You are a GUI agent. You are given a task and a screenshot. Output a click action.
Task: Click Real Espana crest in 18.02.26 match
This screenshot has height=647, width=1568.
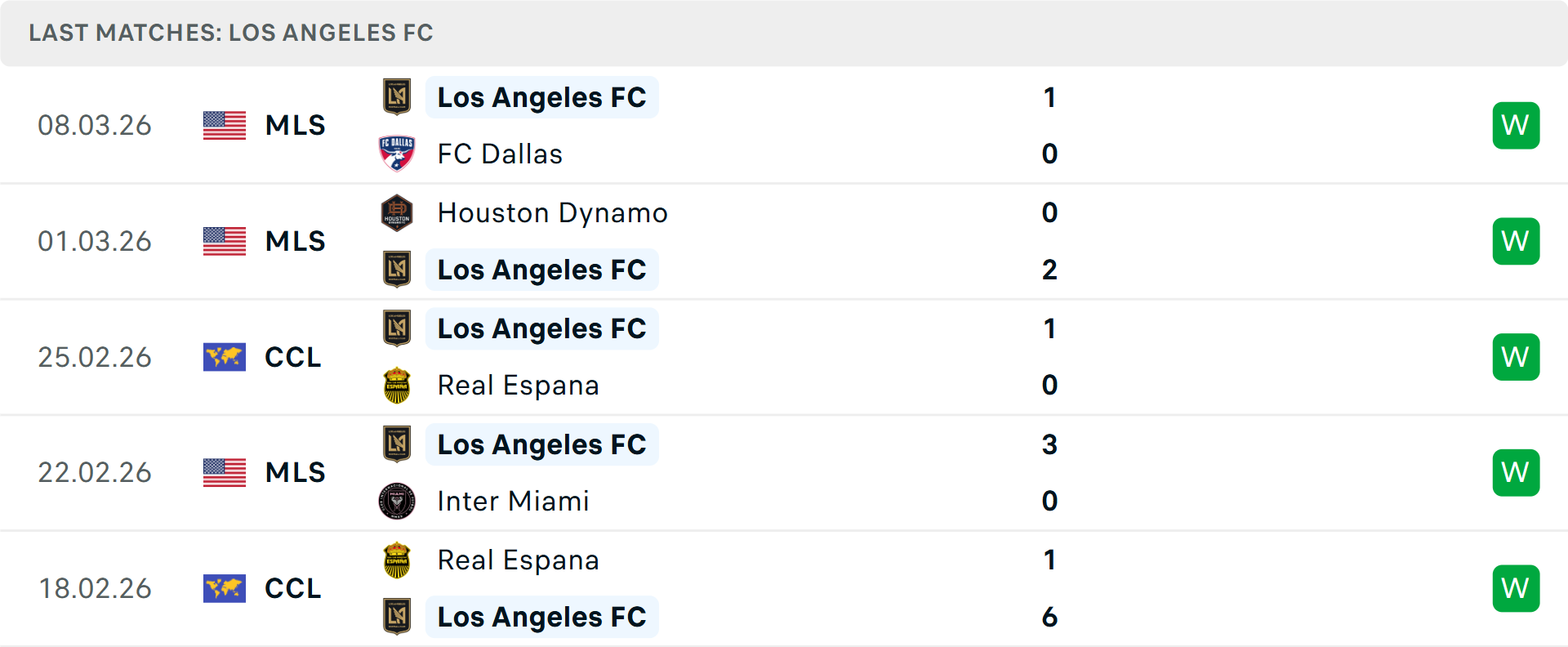(x=397, y=560)
